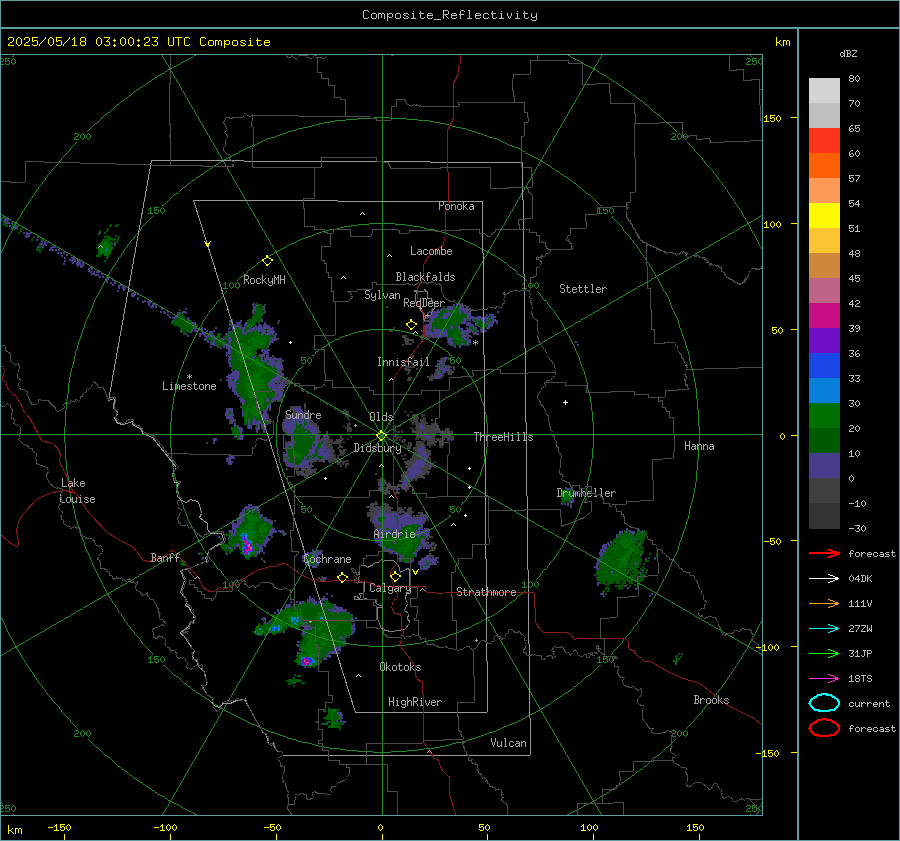The image size is (900, 841).
Task: Click the Airdrie label on the map
Action: tap(394, 534)
